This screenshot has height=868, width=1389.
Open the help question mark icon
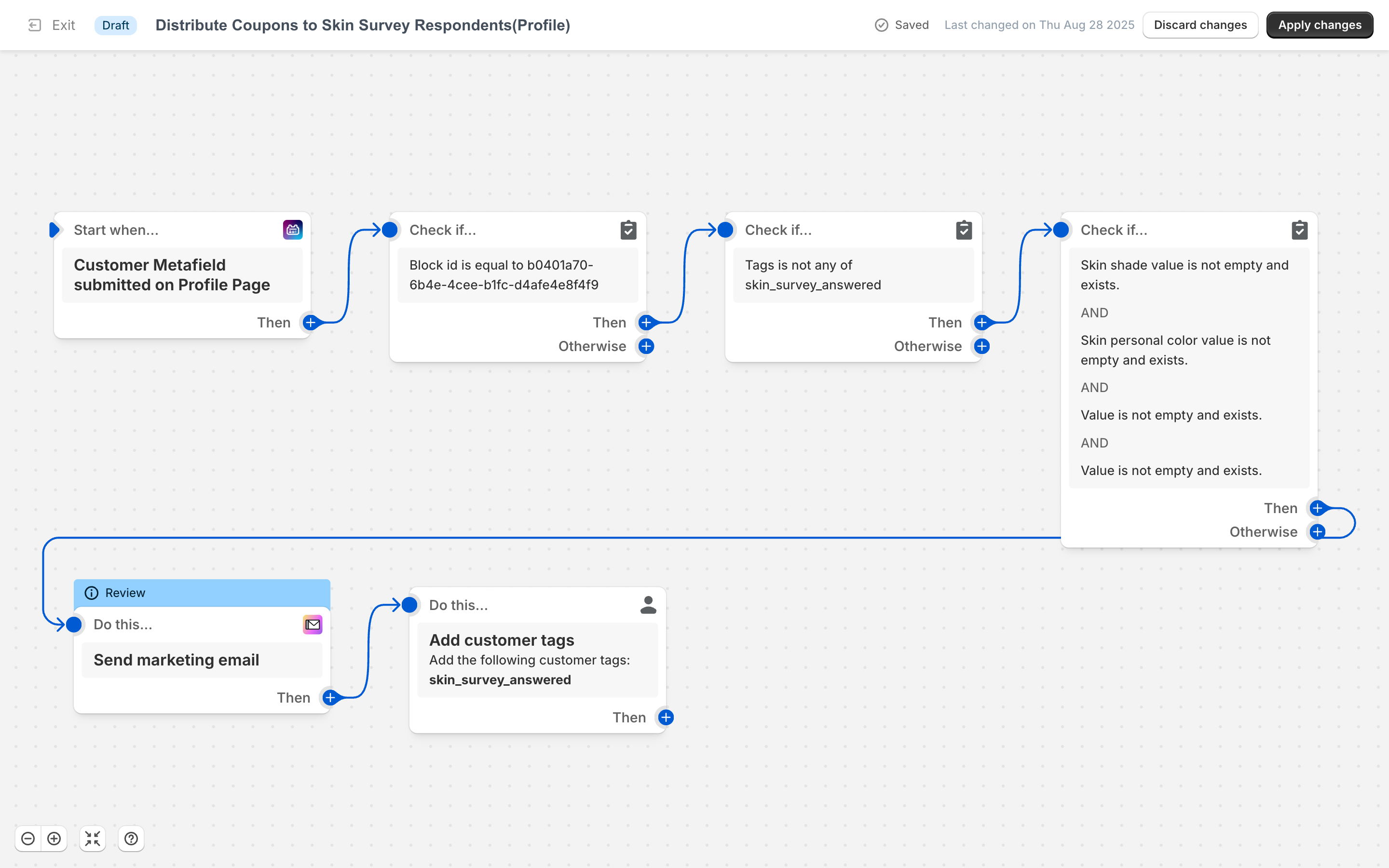coord(131,839)
